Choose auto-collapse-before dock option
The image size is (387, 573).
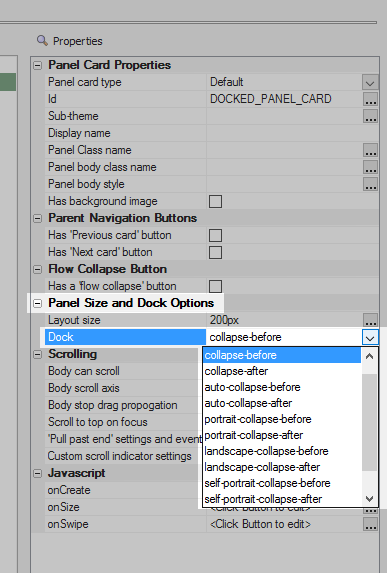(282, 387)
